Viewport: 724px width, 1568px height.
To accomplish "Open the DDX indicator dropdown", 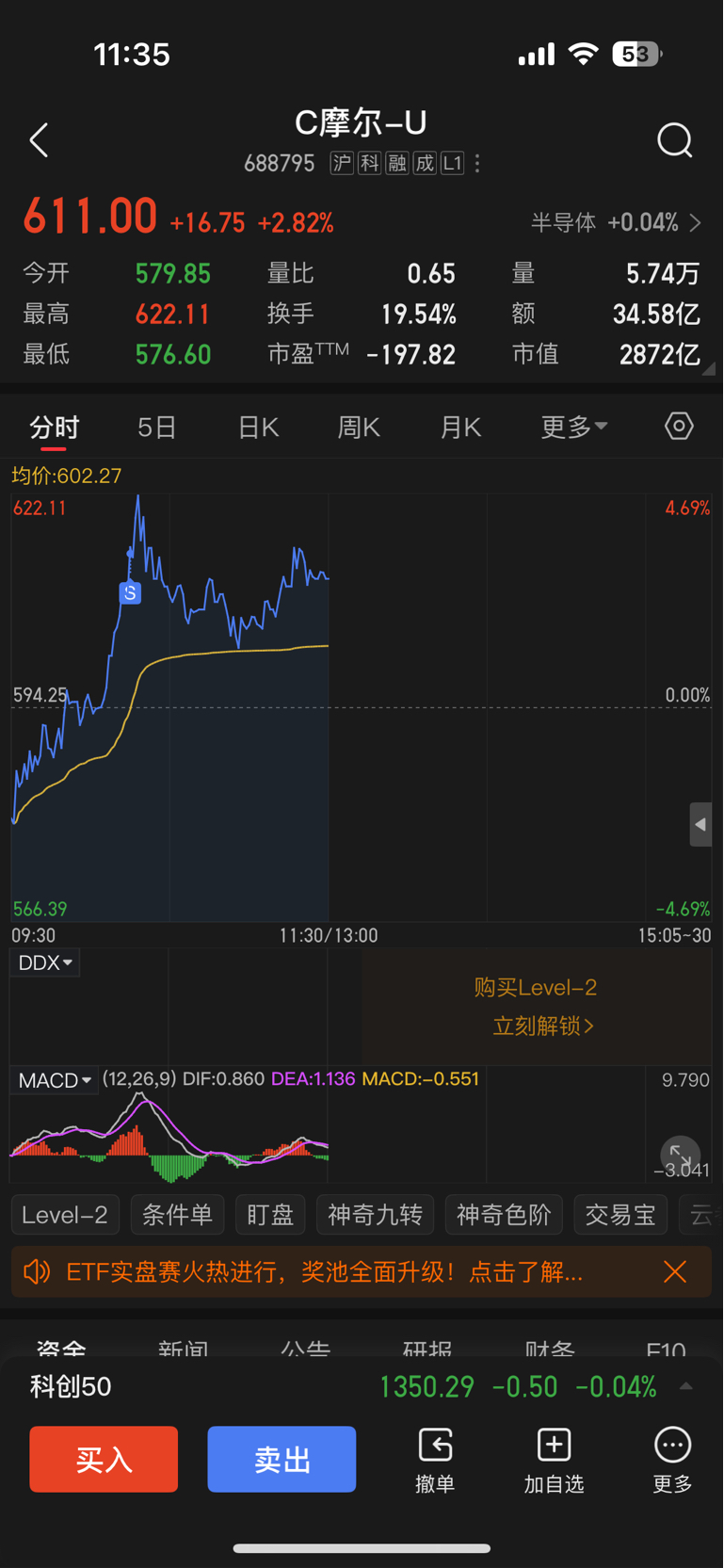I will click(x=45, y=962).
